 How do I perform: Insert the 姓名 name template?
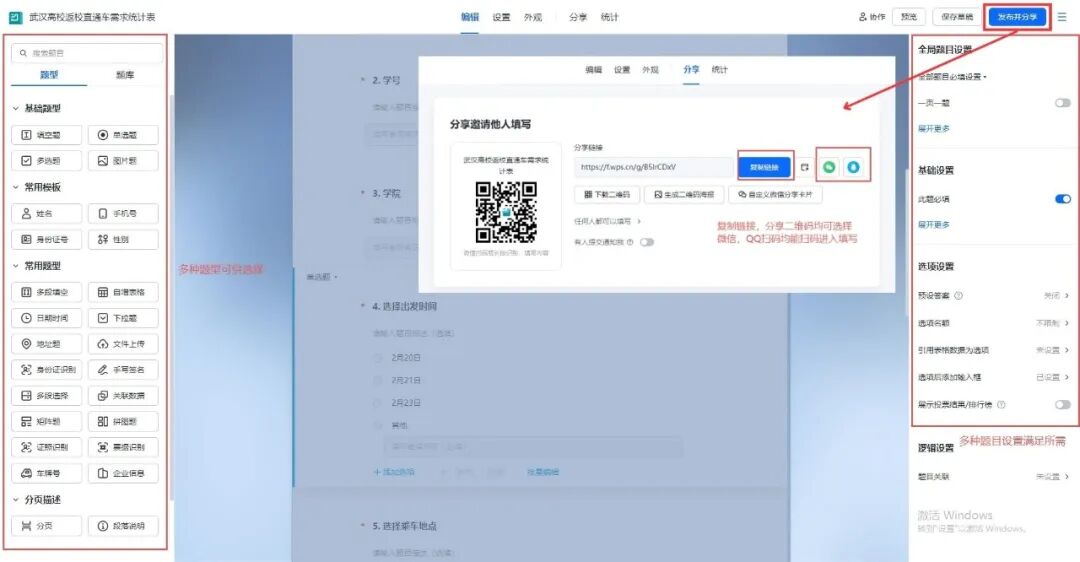tap(46, 214)
